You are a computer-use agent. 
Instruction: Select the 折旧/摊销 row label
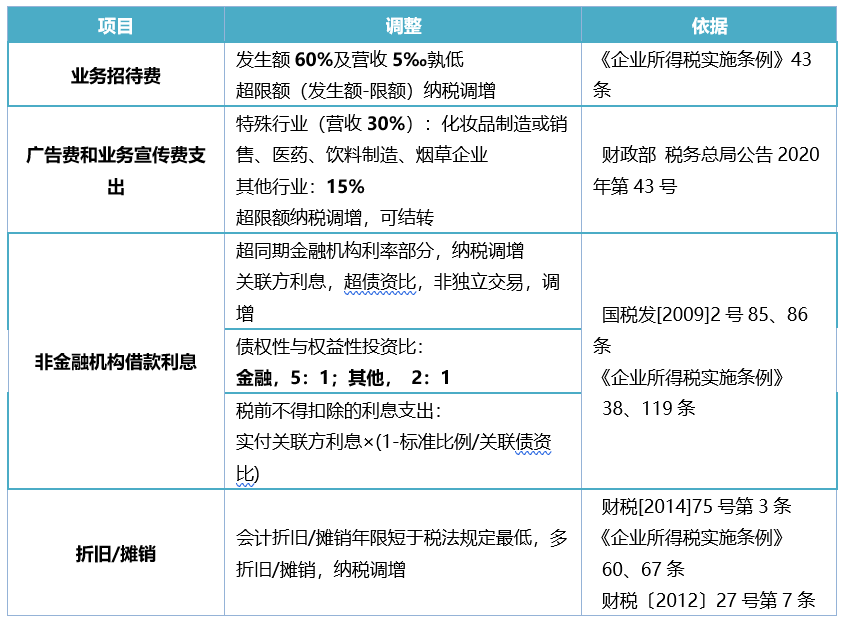[x=116, y=554]
